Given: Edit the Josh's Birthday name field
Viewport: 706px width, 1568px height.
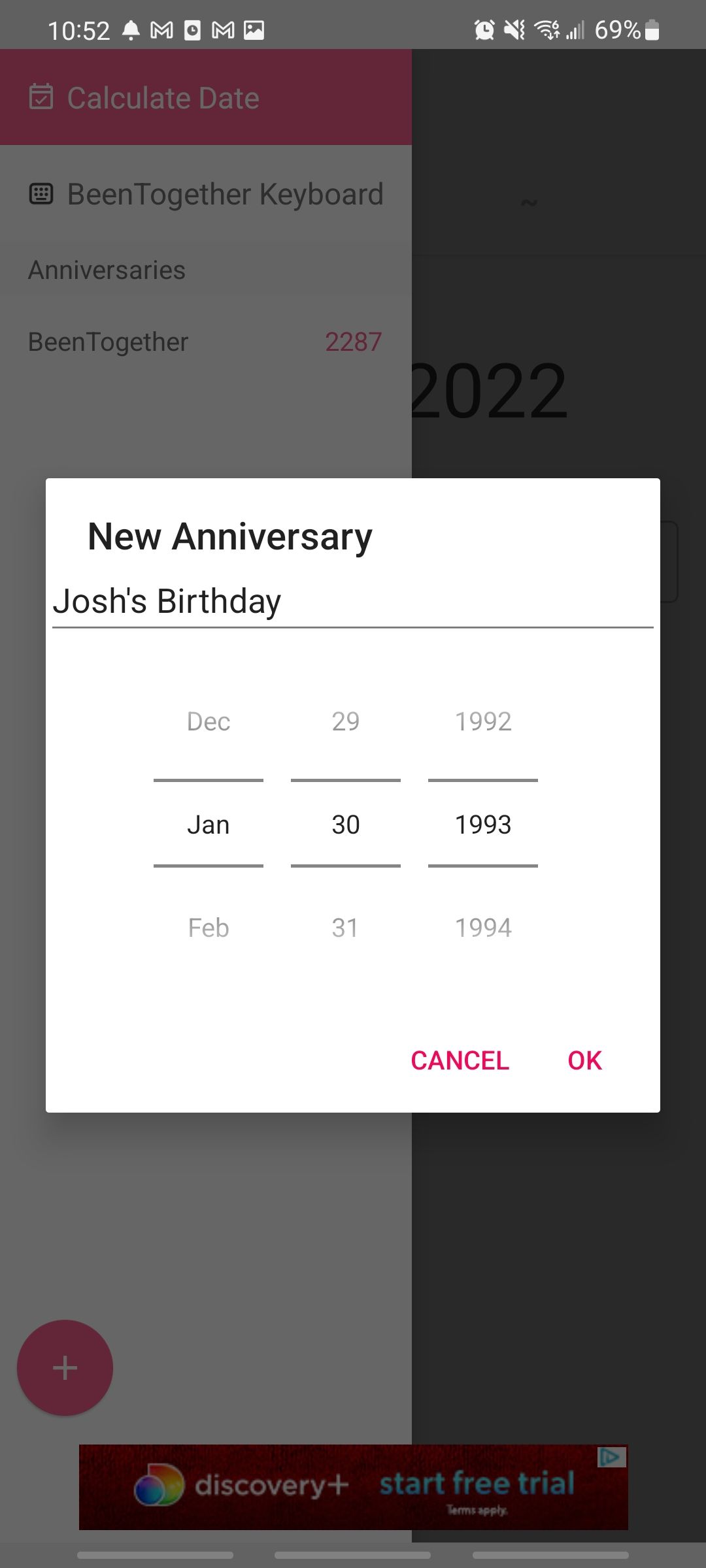Looking at the screenshot, I should [x=353, y=601].
